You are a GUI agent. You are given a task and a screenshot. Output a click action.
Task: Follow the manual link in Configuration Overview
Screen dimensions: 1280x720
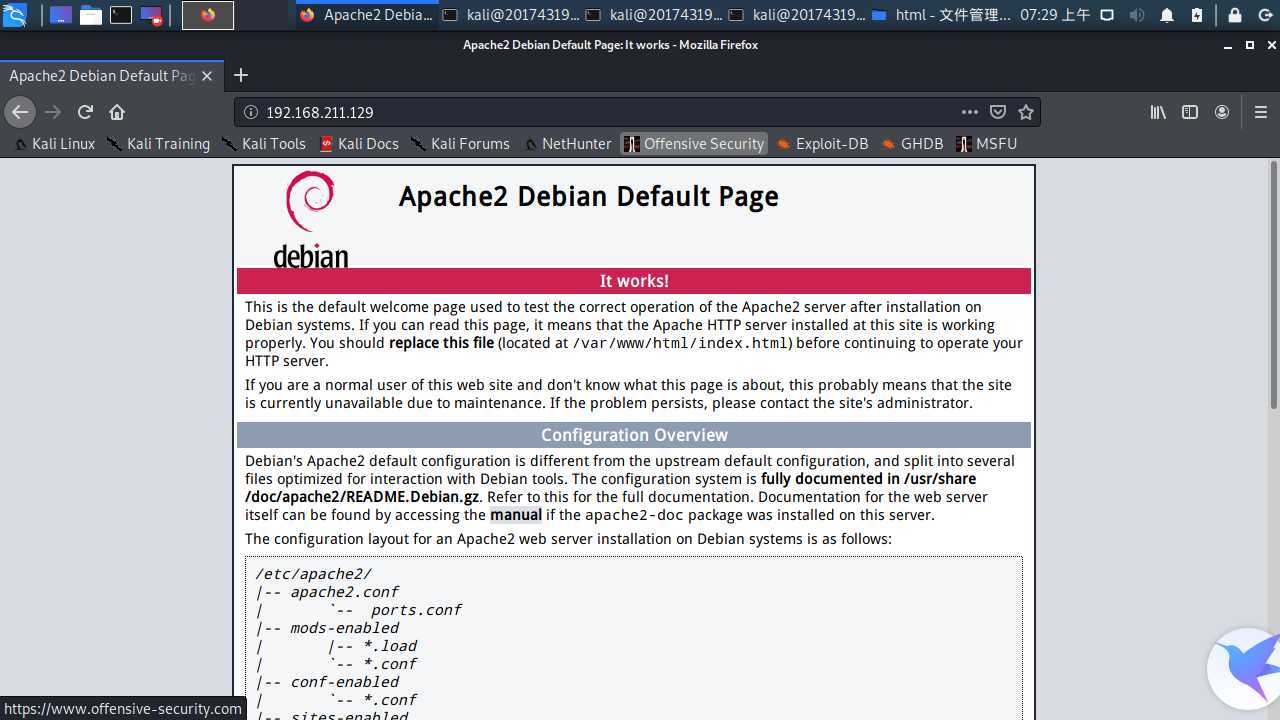coord(515,515)
